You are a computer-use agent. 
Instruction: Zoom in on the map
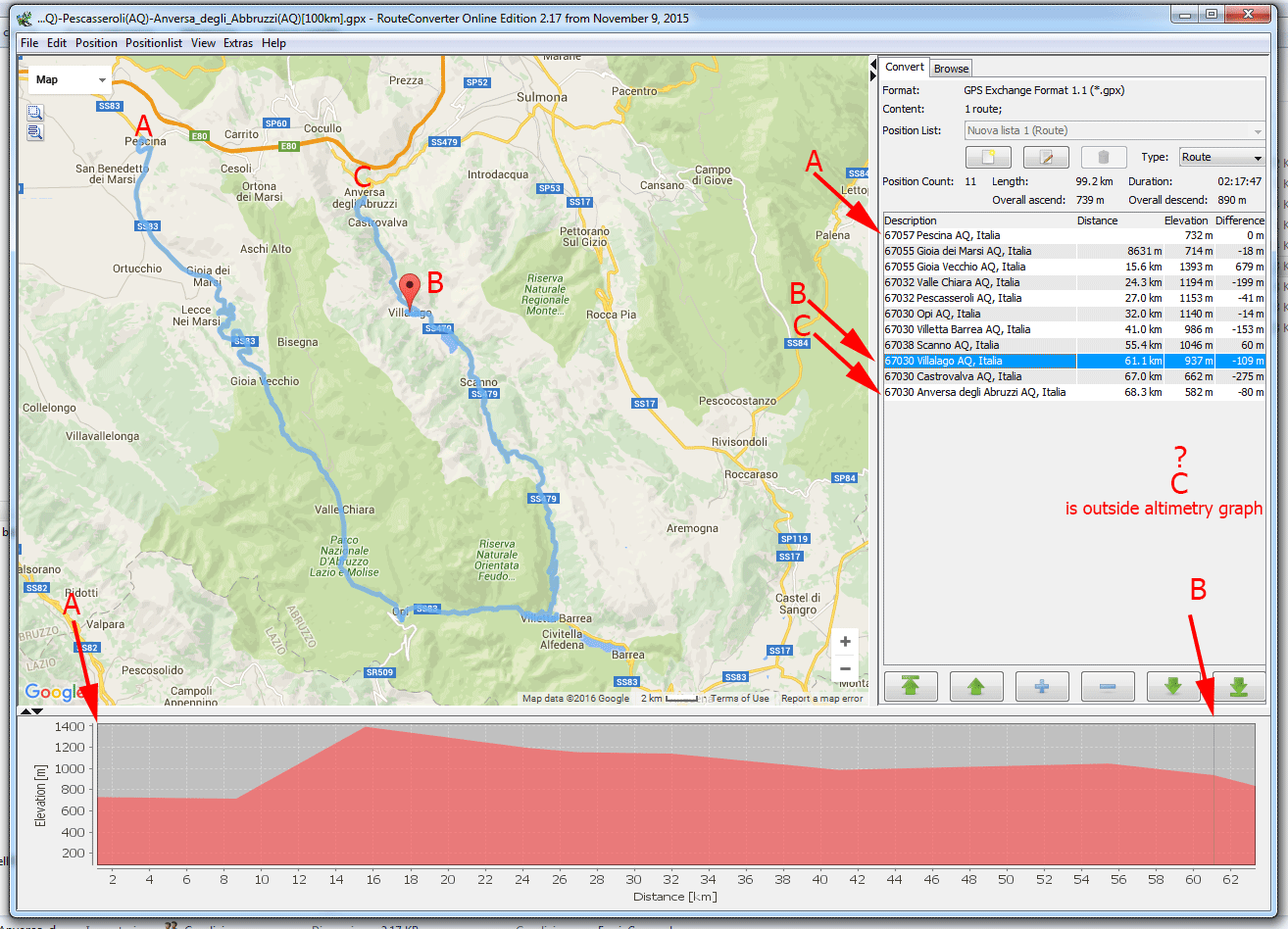click(x=845, y=642)
